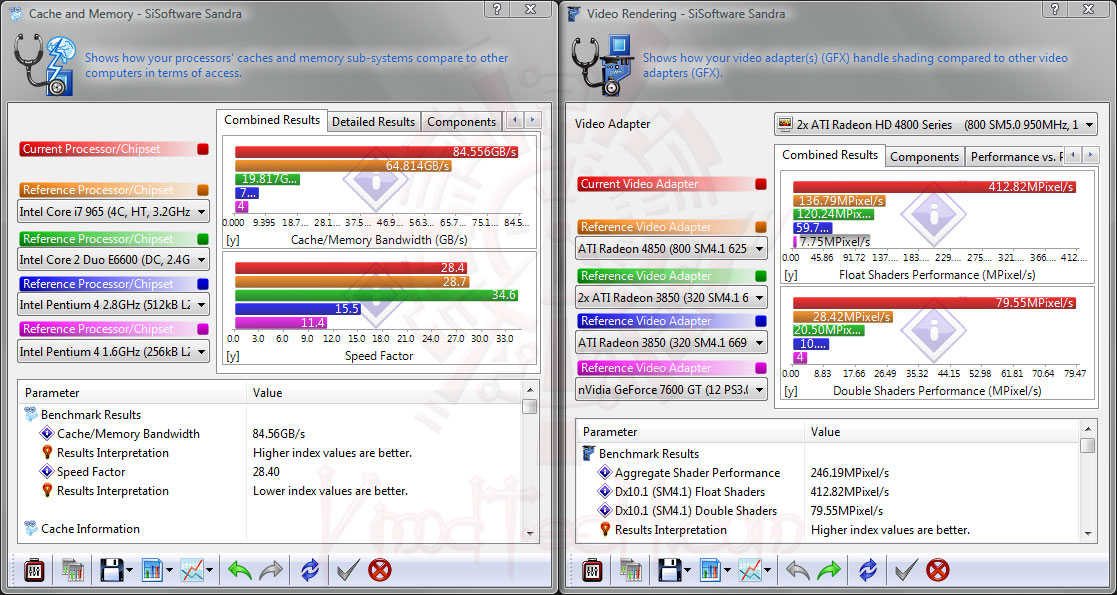Screen dimensions: 1117x595
Task: Toggle the blue Reference Video Adapter indicator
Action: click(761, 321)
